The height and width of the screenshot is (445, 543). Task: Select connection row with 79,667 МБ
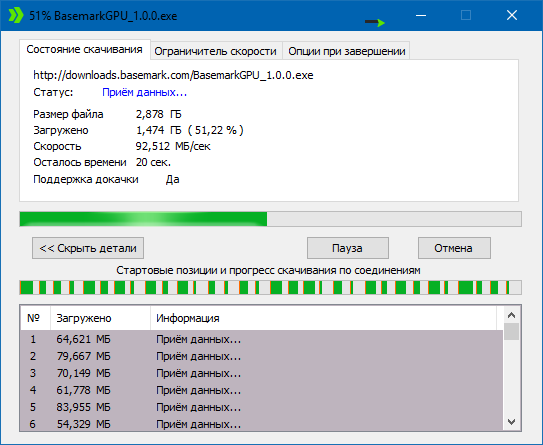[261, 356]
